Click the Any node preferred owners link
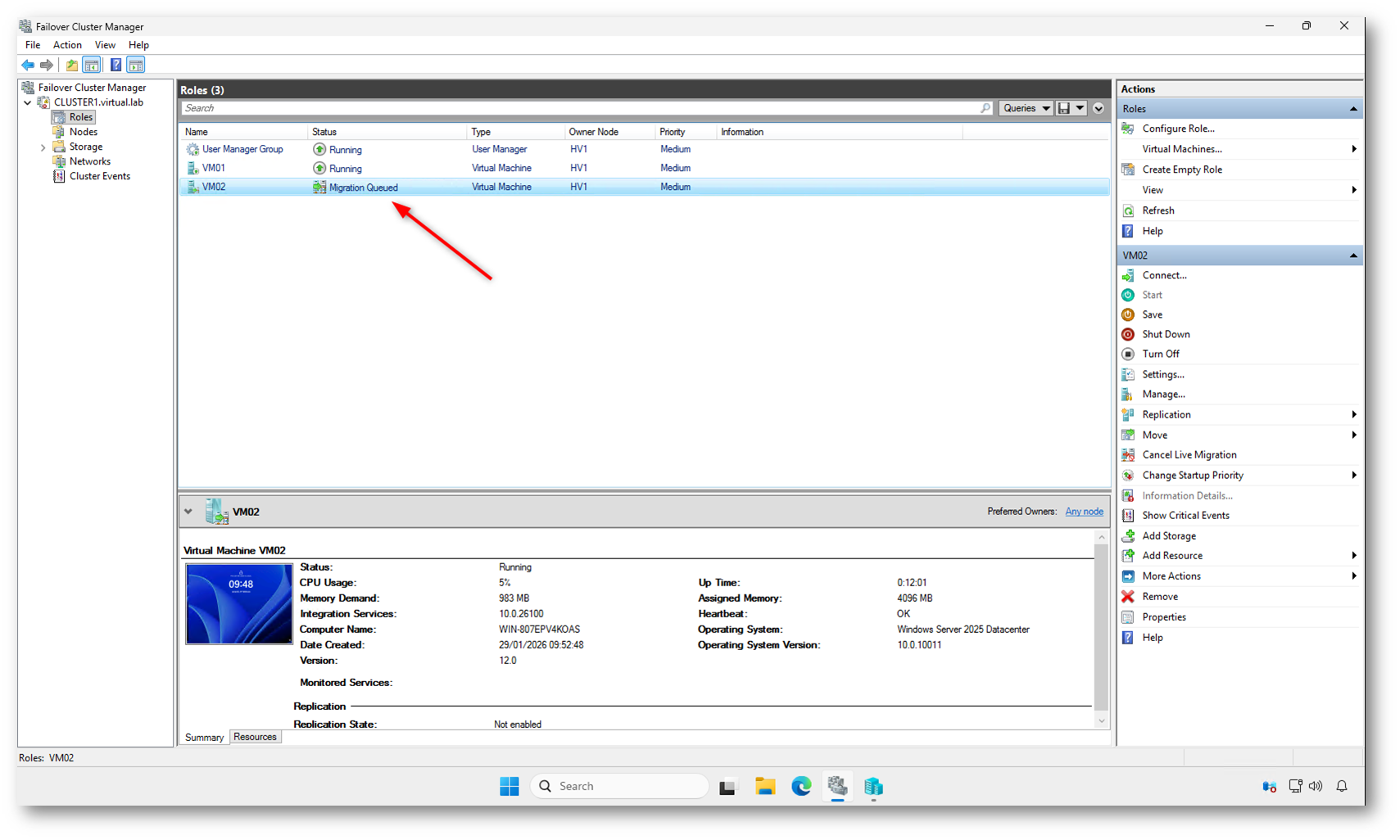The image size is (1400, 840). pyautogui.click(x=1083, y=512)
